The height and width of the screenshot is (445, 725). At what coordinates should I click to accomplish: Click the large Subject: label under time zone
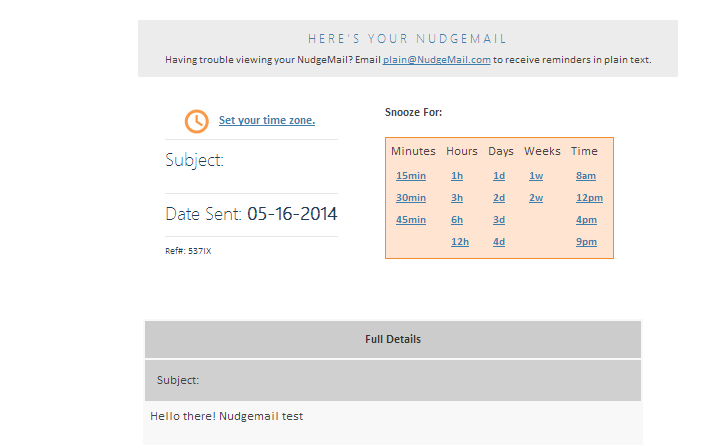pos(194,161)
